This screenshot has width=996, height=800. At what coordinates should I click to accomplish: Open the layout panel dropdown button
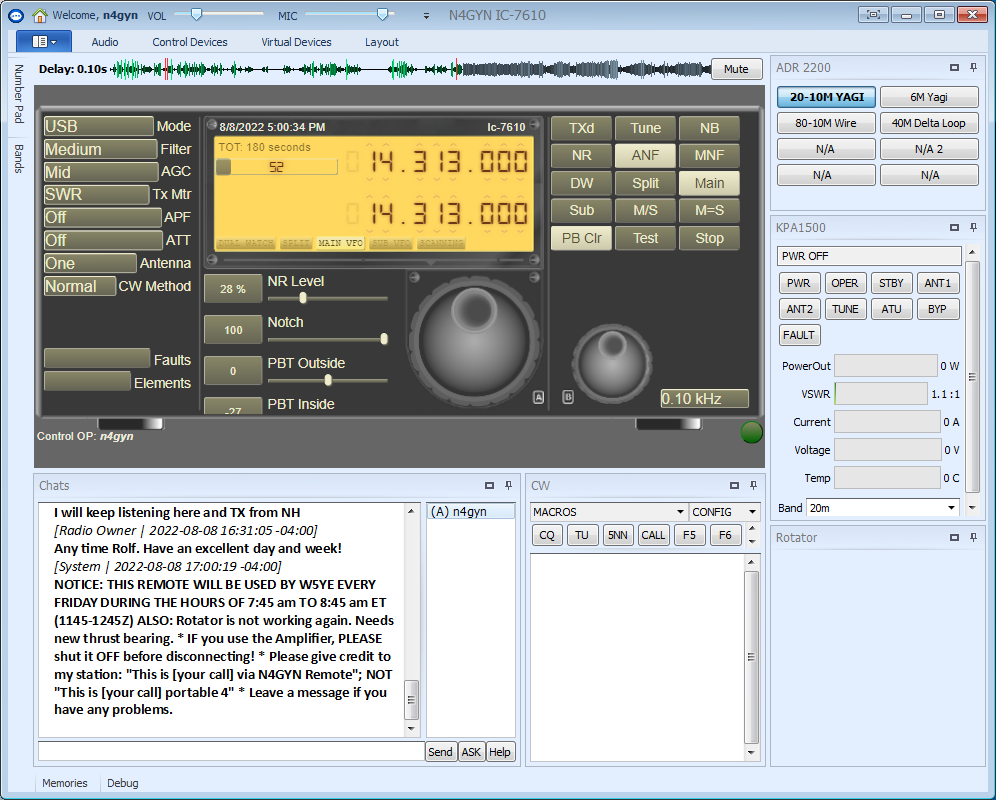click(44, 42)
